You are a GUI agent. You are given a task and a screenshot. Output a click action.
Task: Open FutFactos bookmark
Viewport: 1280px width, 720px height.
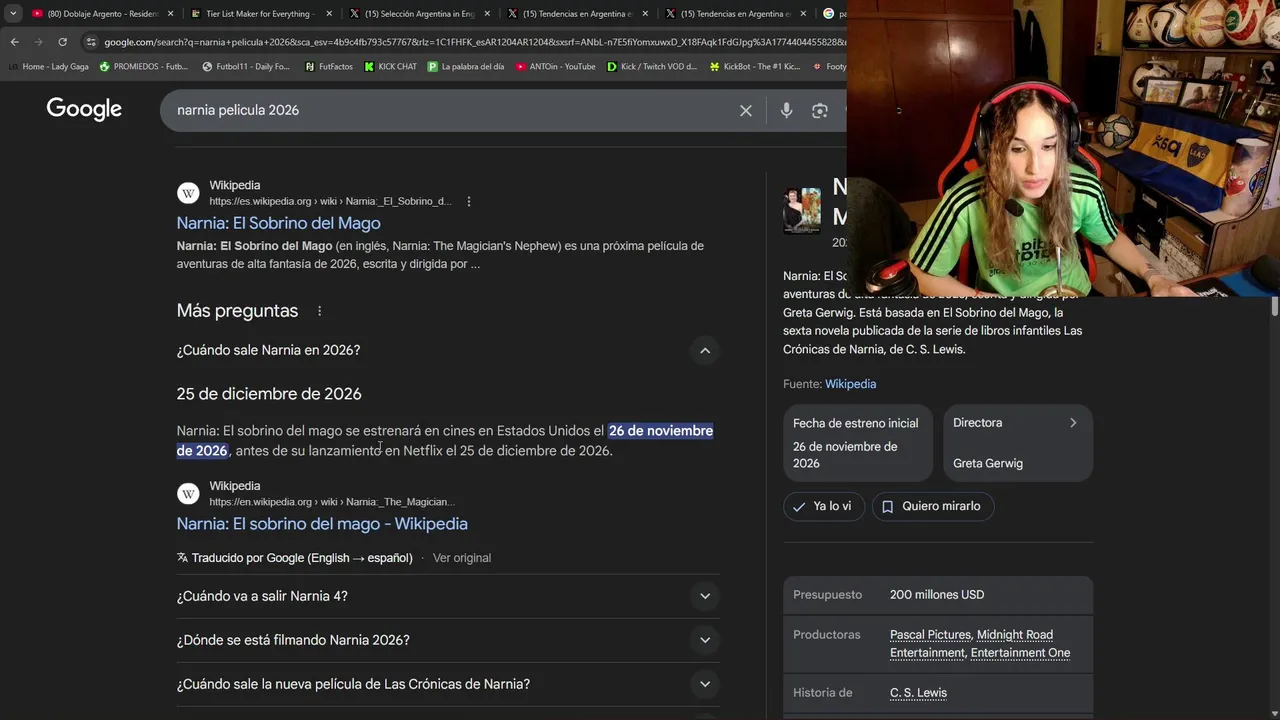pyautogui.click(x=328, y=67)
